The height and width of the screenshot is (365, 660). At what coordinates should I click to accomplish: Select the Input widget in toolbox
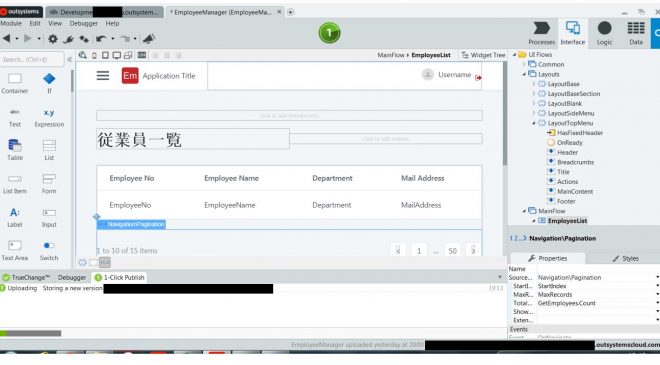tap(49, 217)
